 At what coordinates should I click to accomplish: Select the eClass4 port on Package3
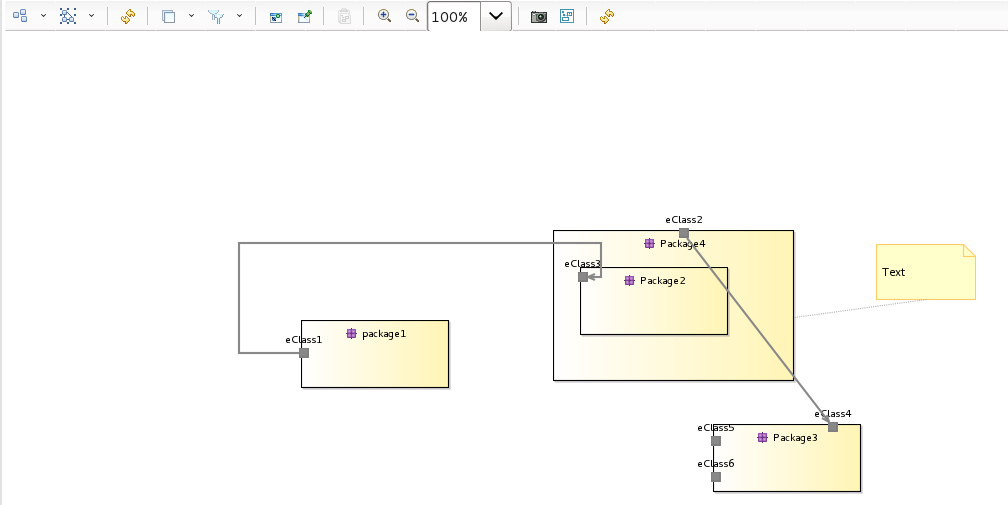[833, 427]
